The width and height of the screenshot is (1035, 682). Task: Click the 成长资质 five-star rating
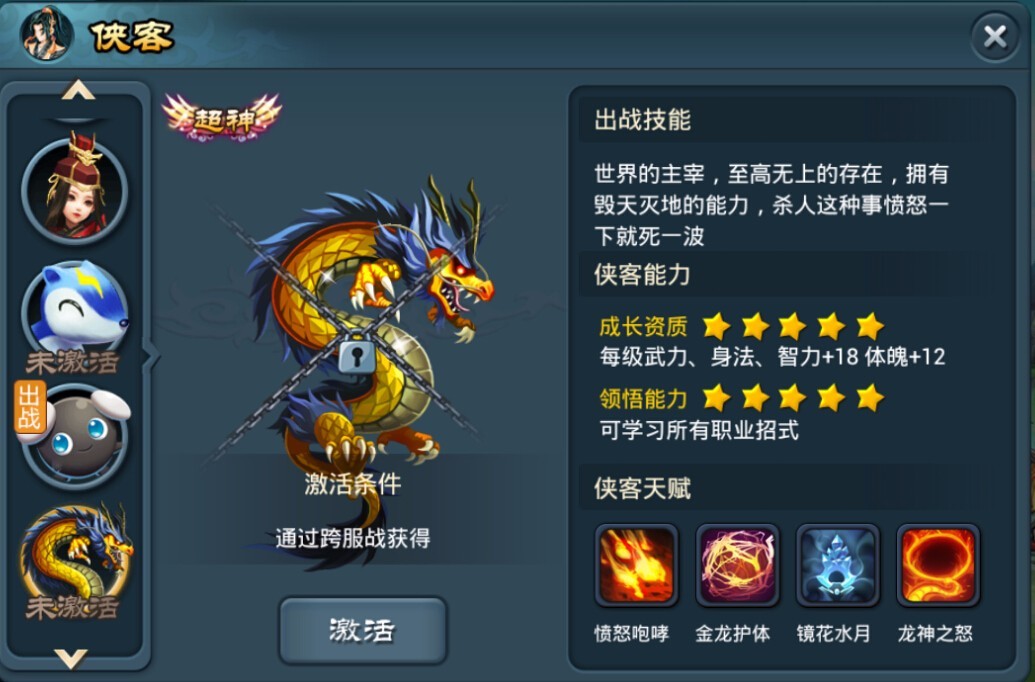[793, 326]
